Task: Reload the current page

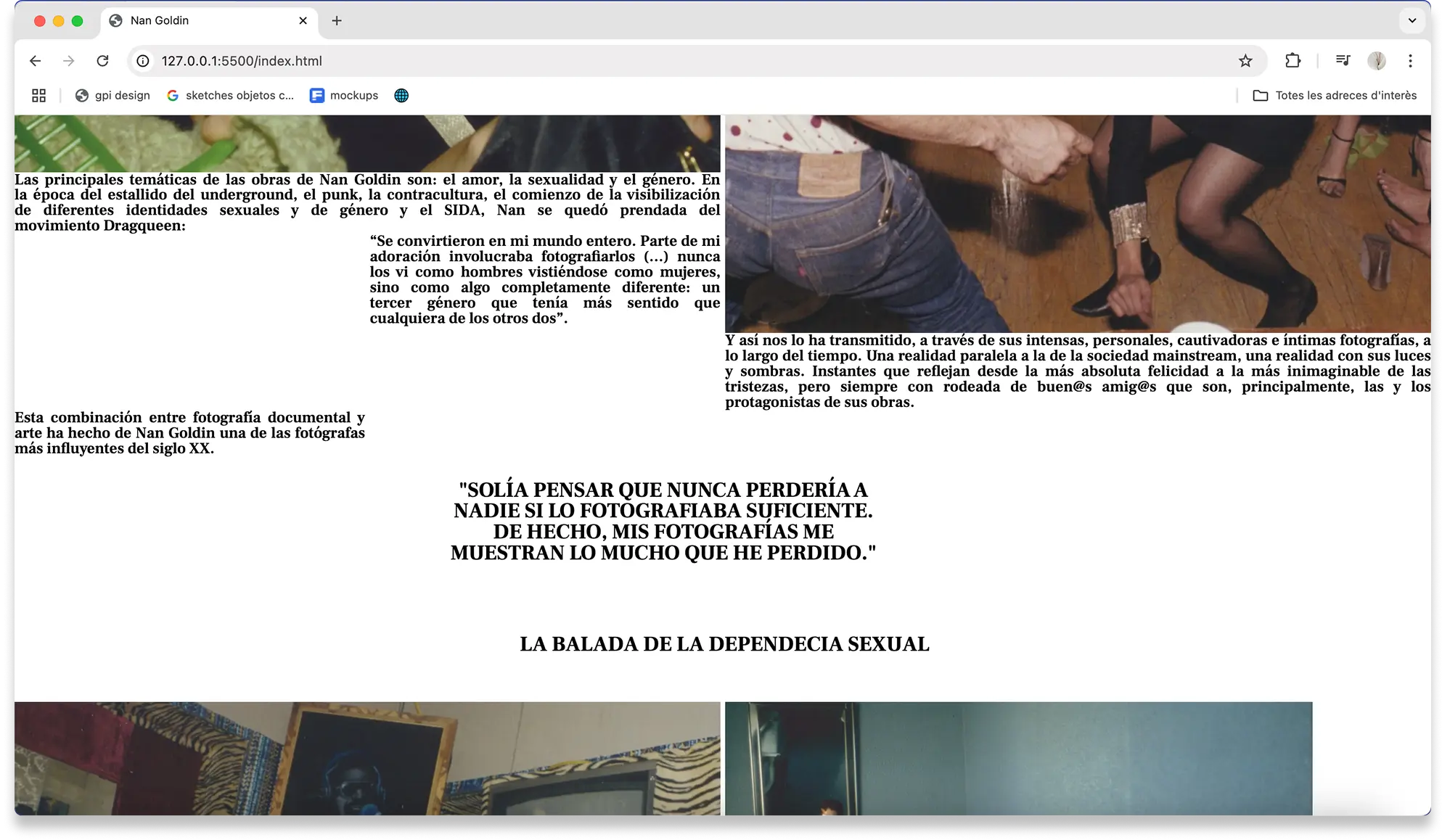Action: (102, 61)
